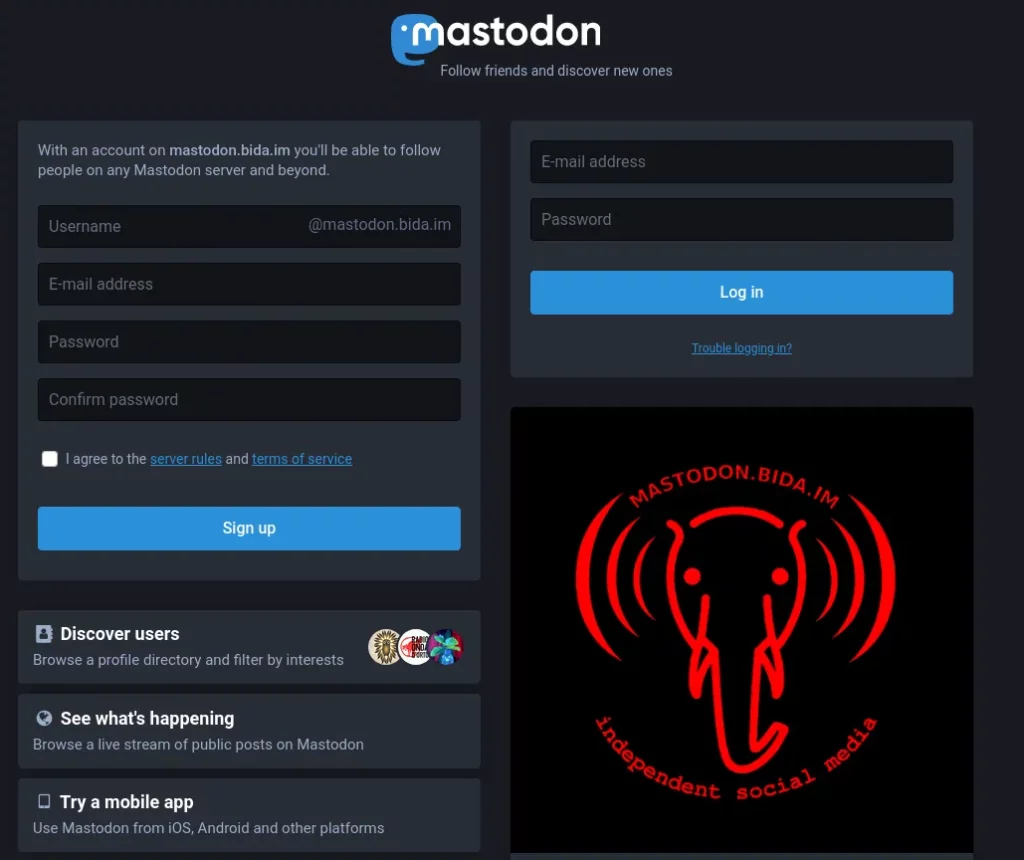Focus the signup E-mail address field
The image size is (1024, 860).
point(249,284)
